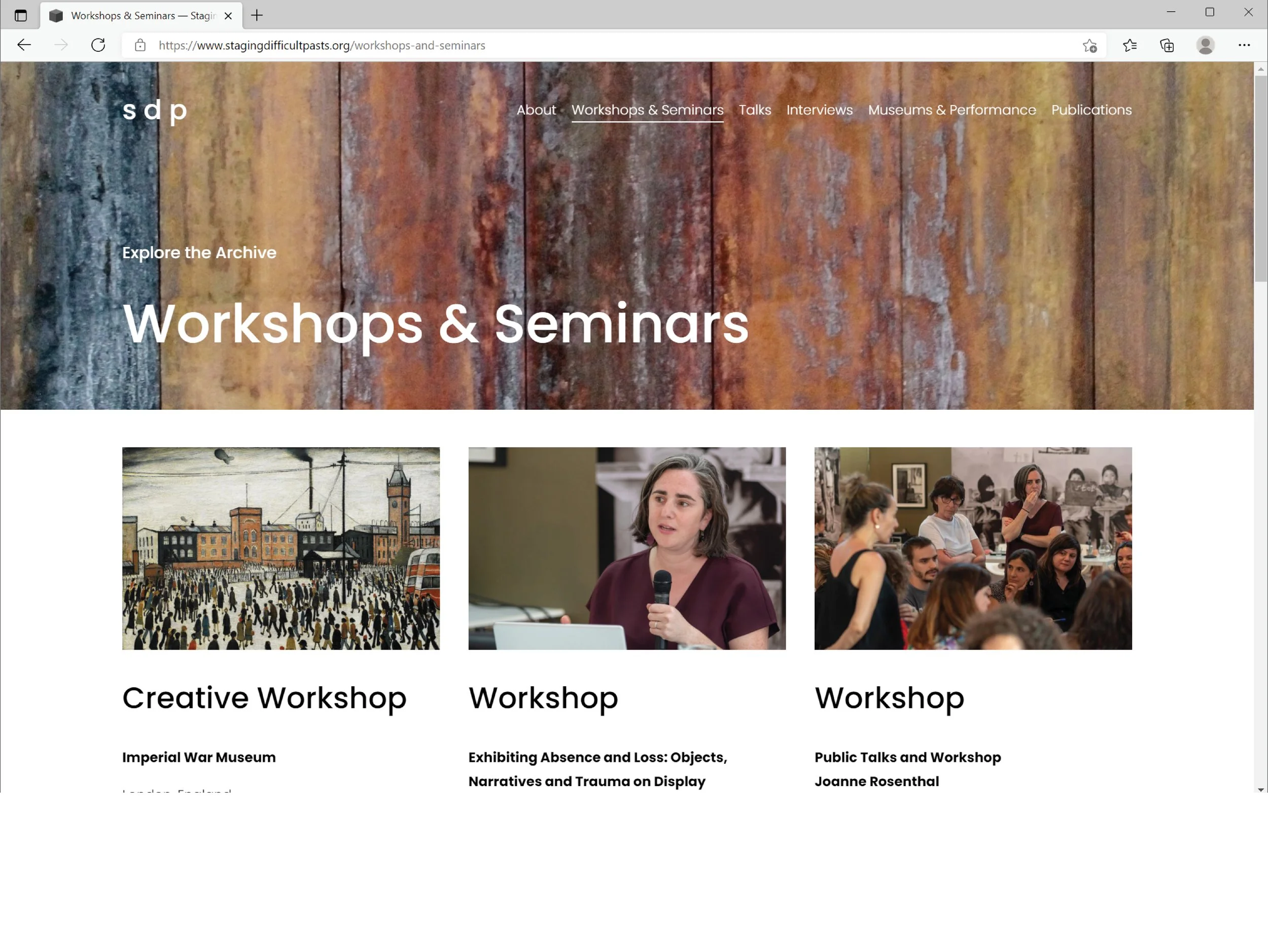Open the Talks nav item
This screenshot has width=1268, height=952.
754,110
